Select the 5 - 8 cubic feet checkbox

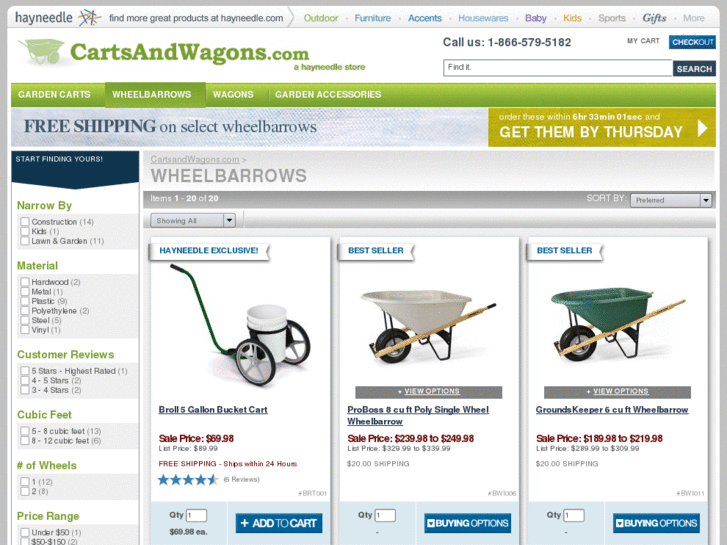pos(25,431)
